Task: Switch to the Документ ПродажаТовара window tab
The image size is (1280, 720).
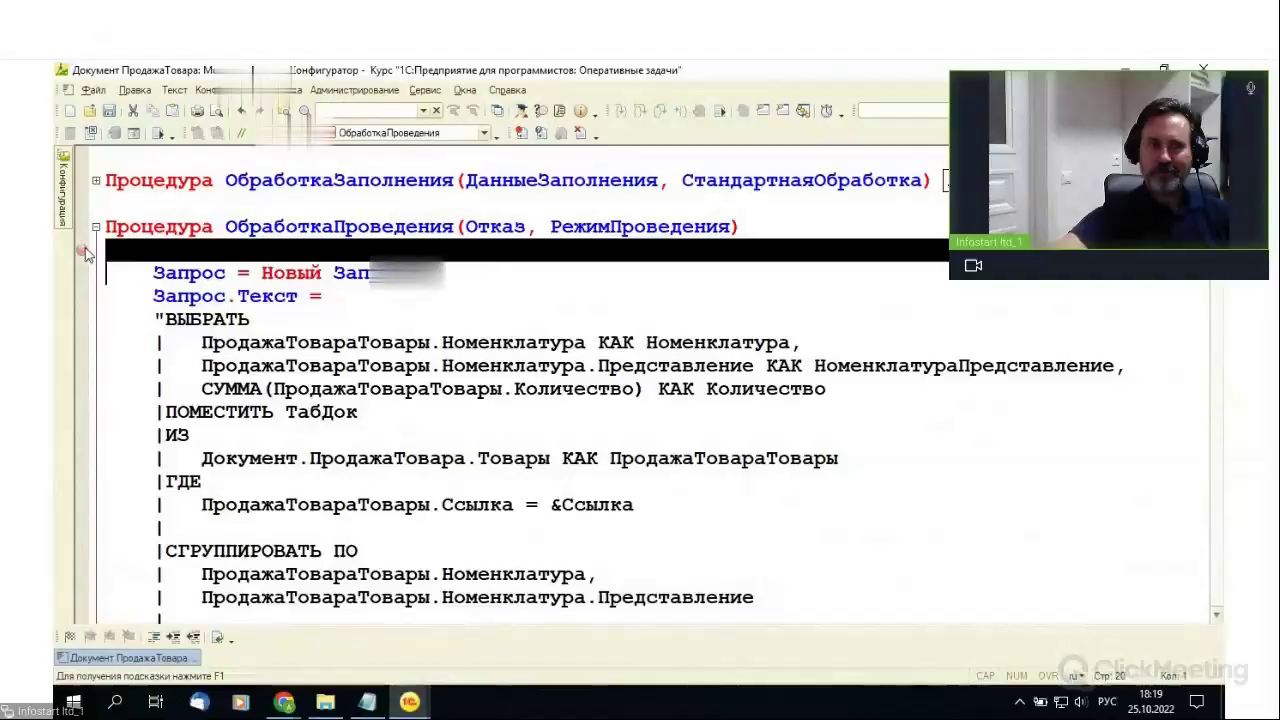Action: point(128,658)
